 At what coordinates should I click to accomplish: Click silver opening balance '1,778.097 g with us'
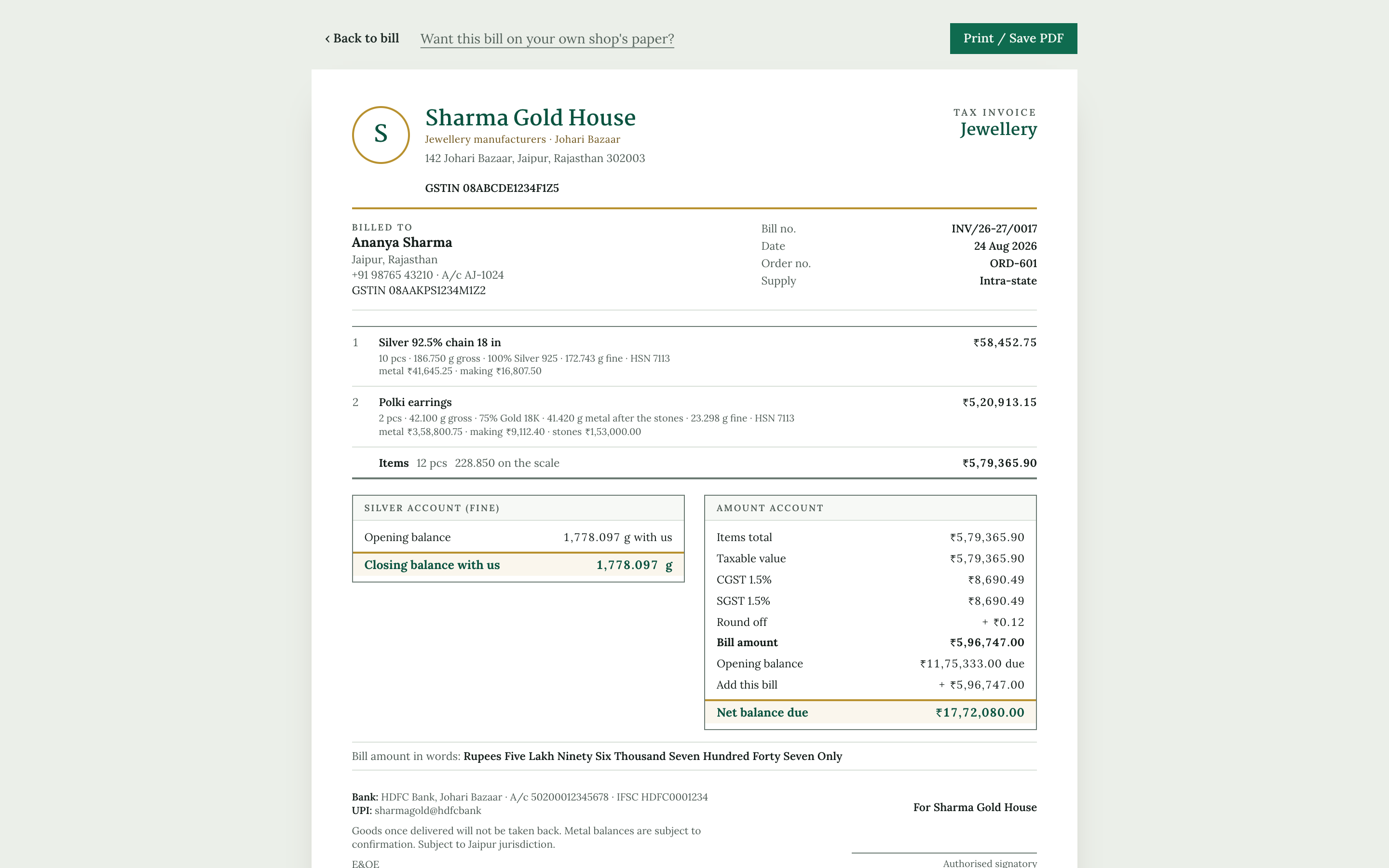[618, 537]
